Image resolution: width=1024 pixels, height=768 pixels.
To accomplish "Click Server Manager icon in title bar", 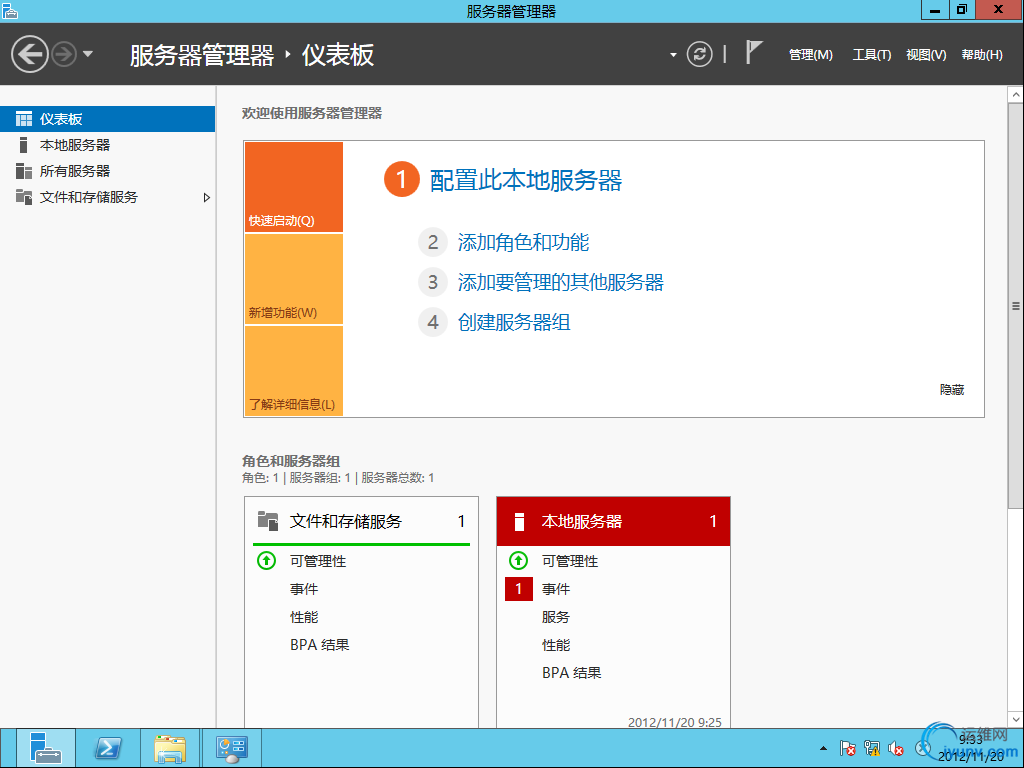I will pos(10,10).
